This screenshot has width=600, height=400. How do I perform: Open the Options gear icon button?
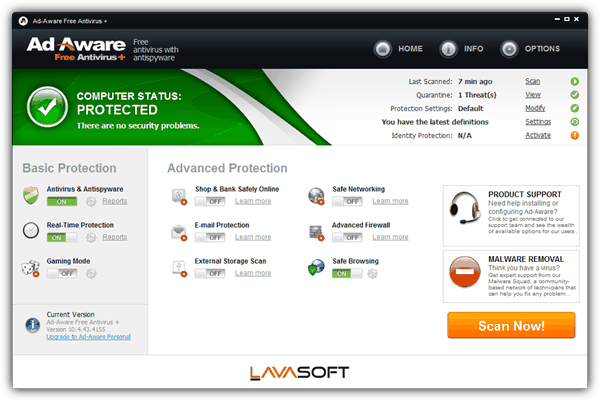pyautogui.click(x=509, y=49)
